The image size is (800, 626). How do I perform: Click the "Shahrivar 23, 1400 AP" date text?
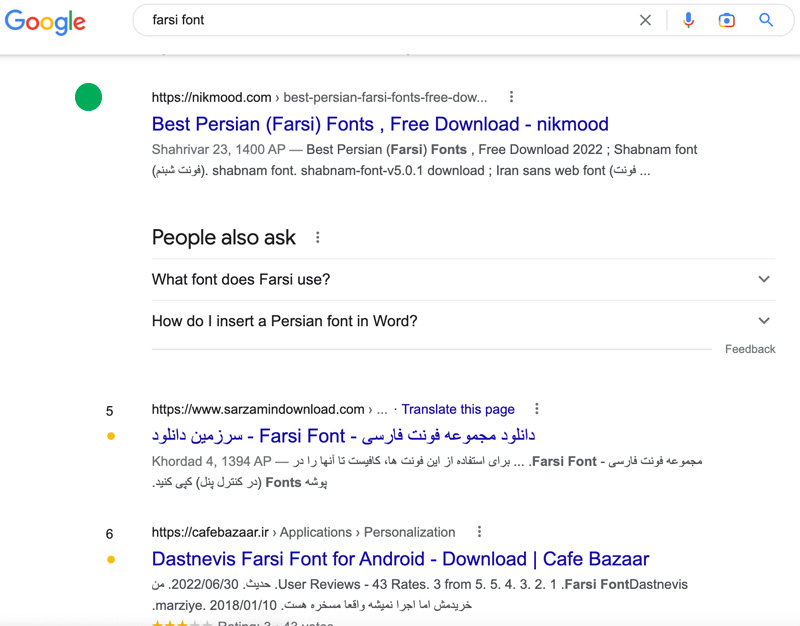click(x=218, y=149)
